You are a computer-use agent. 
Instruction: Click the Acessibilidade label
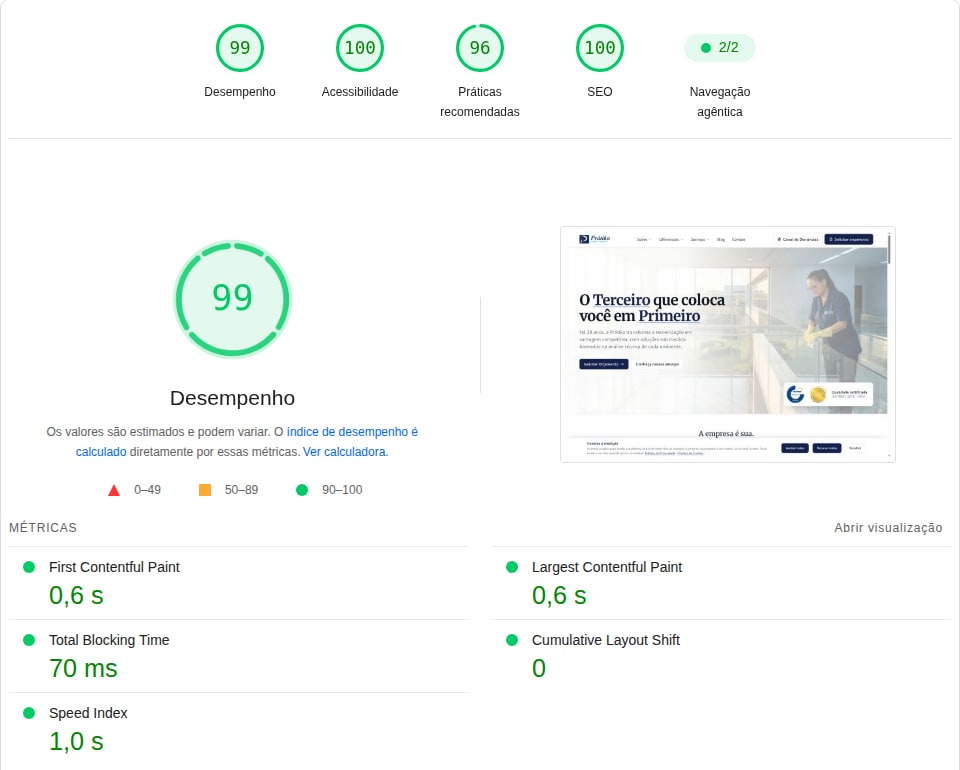(359, 92)
